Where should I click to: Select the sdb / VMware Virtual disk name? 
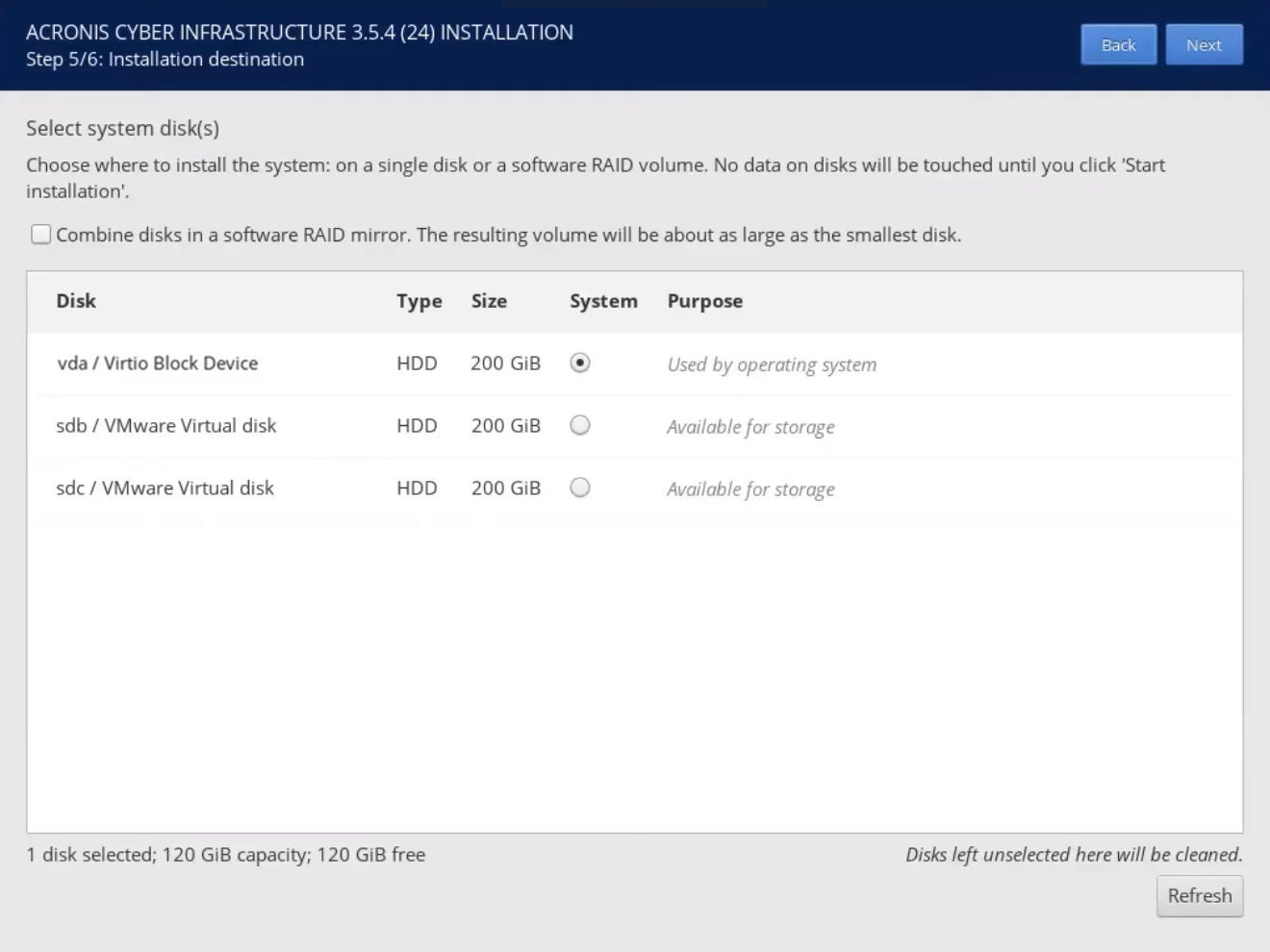166,426
